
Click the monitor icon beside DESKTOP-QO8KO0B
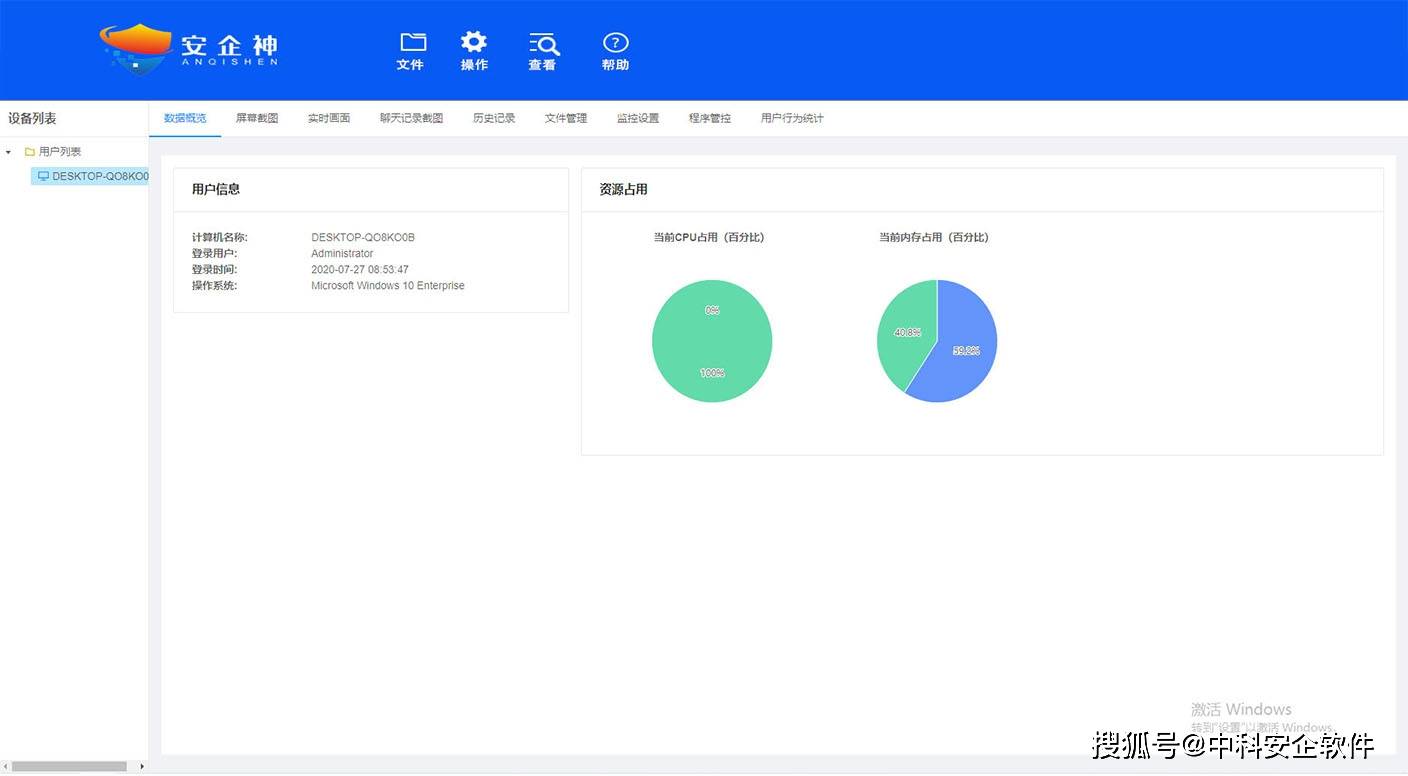pyautogui.click(x=43, y=176)
